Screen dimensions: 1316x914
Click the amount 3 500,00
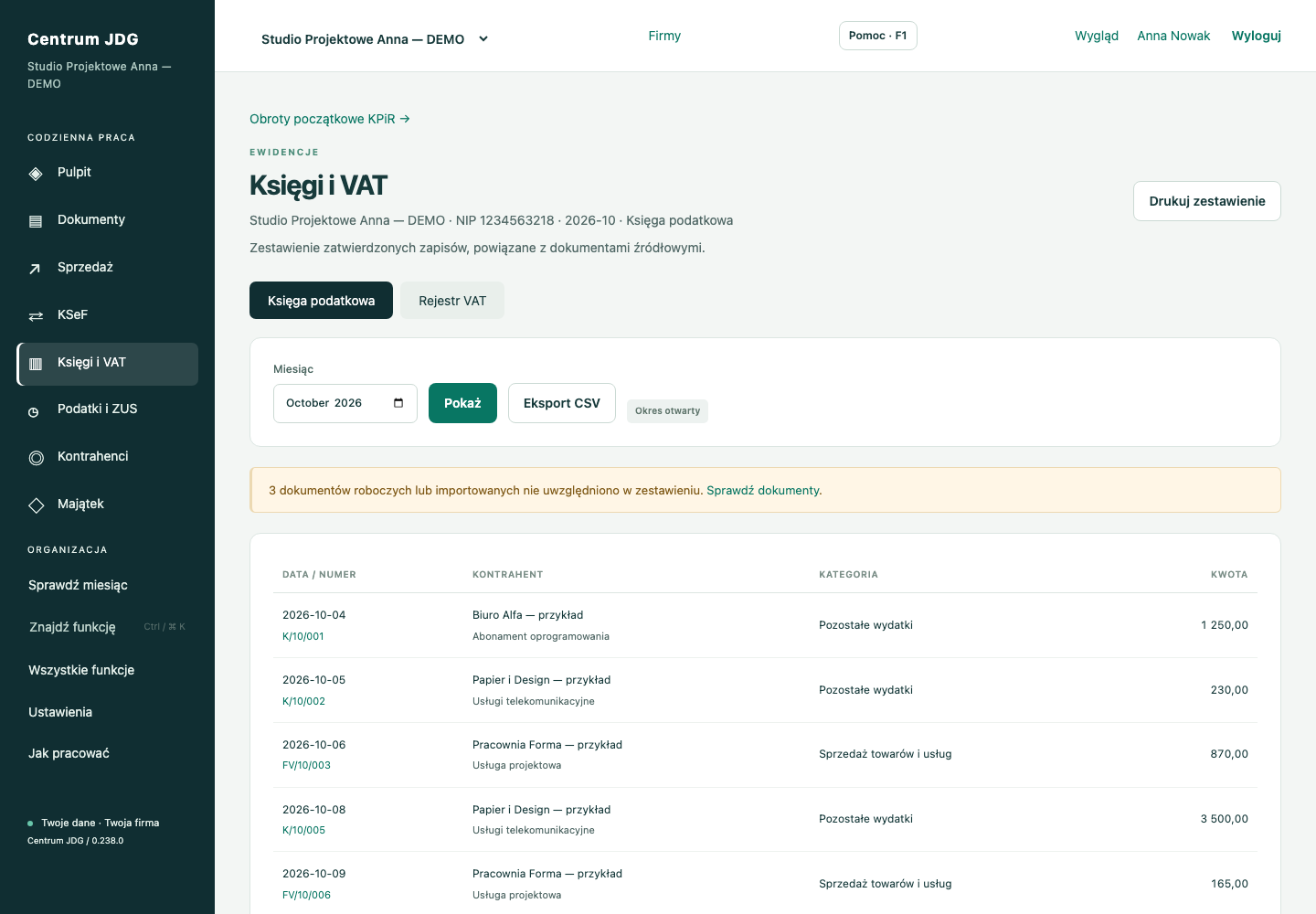click(x=1225, y=819)
